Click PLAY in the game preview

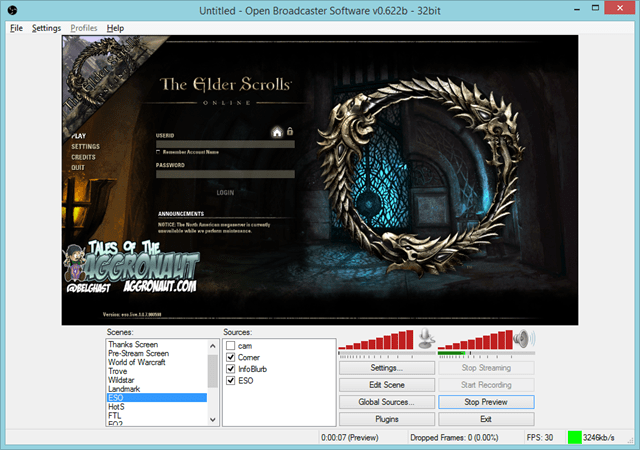79,136
